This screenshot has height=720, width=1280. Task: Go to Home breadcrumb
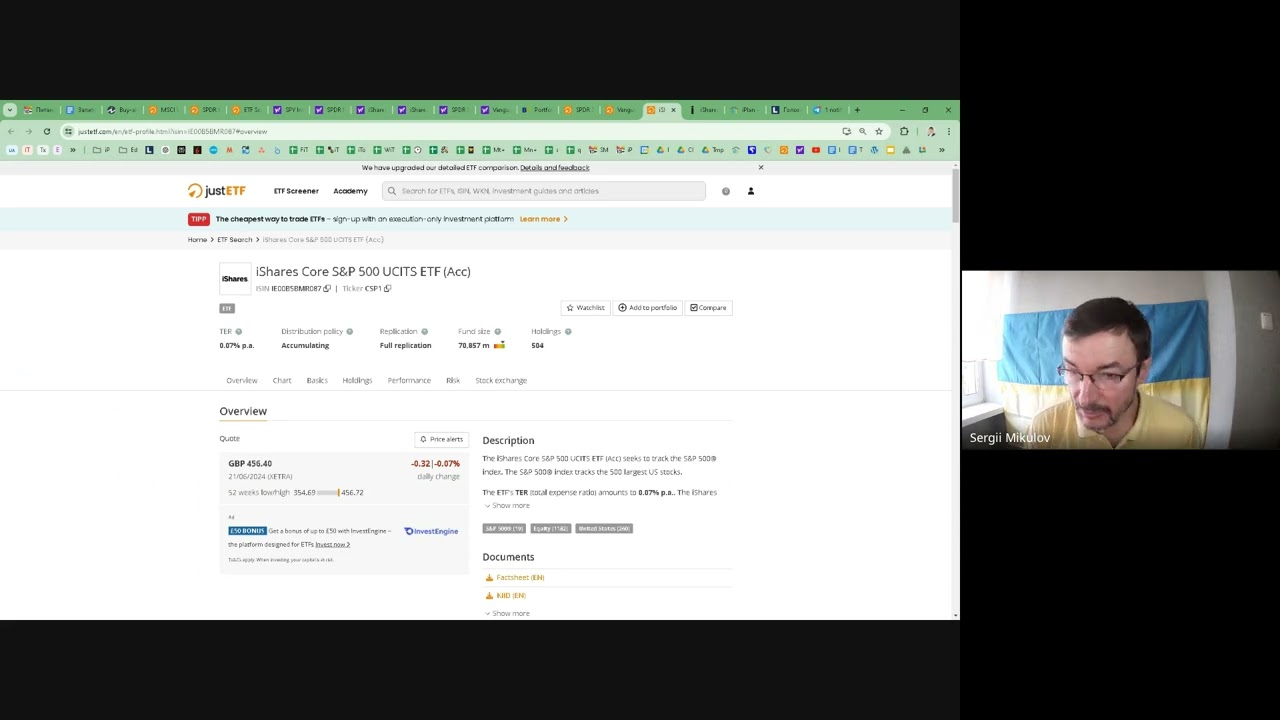(x=197, y=240)
